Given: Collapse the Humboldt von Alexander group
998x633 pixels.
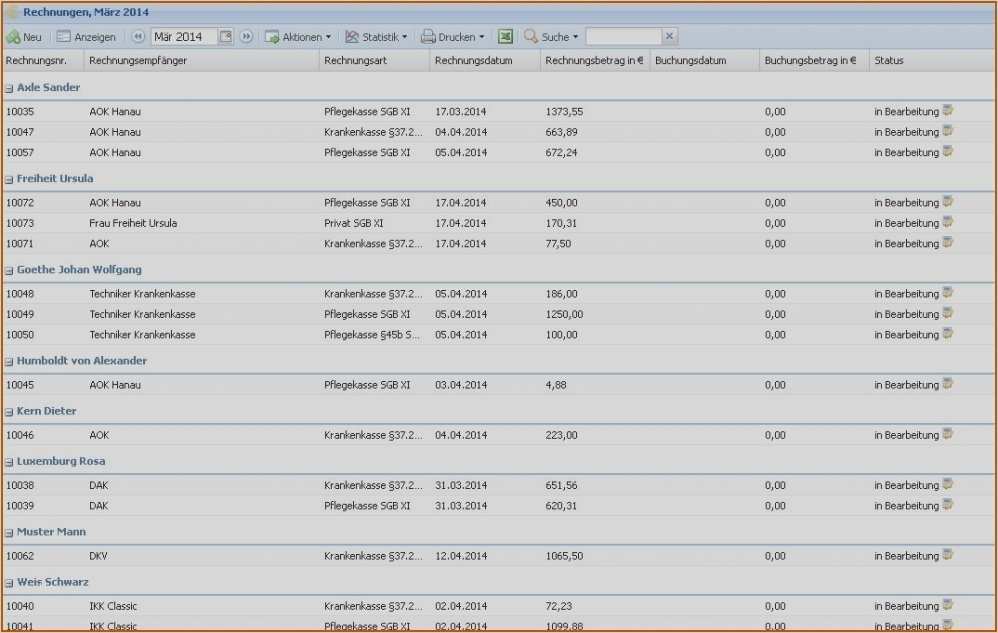Looking at the screenshot, I should [9, 361].
